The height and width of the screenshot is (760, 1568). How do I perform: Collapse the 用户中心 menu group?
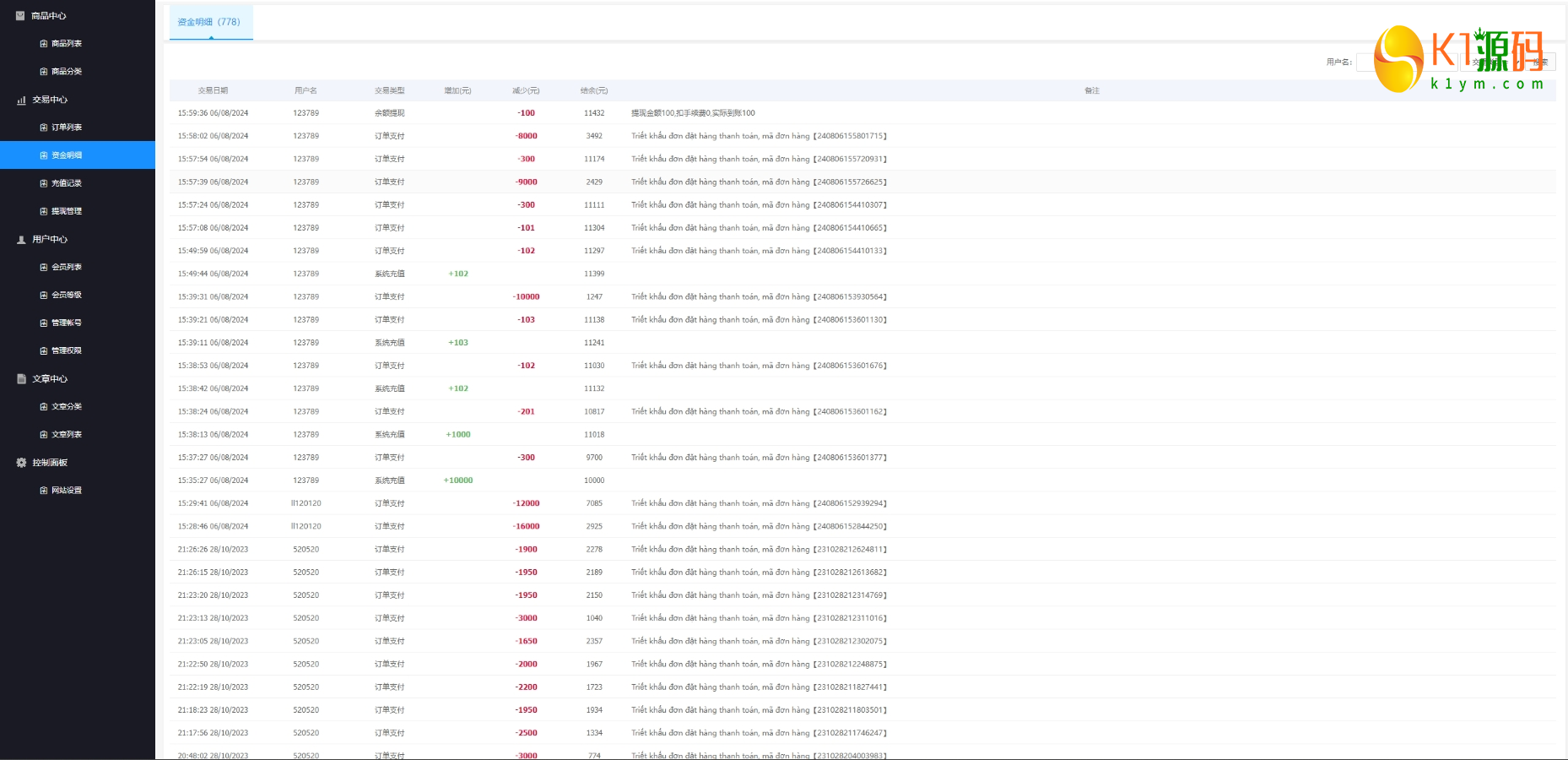(50, 240)
